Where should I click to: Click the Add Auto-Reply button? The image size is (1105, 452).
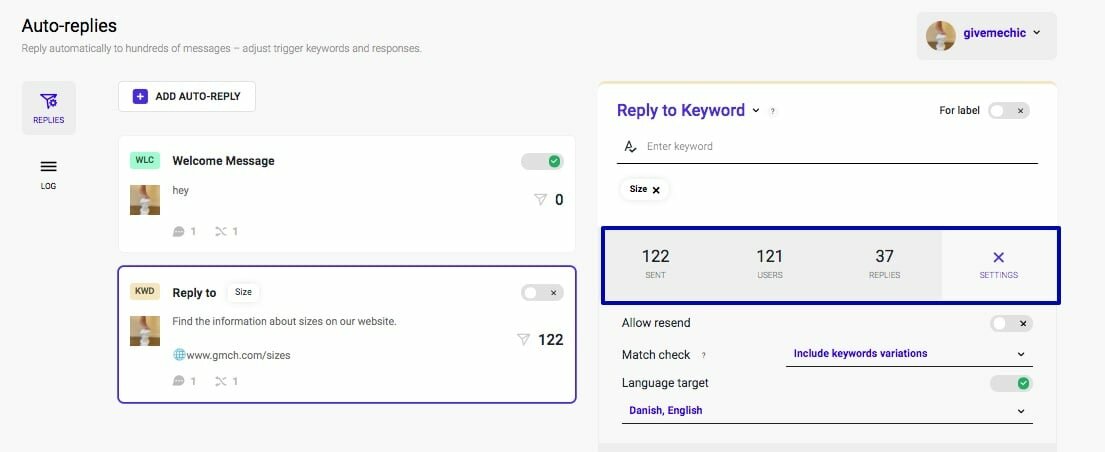[187, 96]
